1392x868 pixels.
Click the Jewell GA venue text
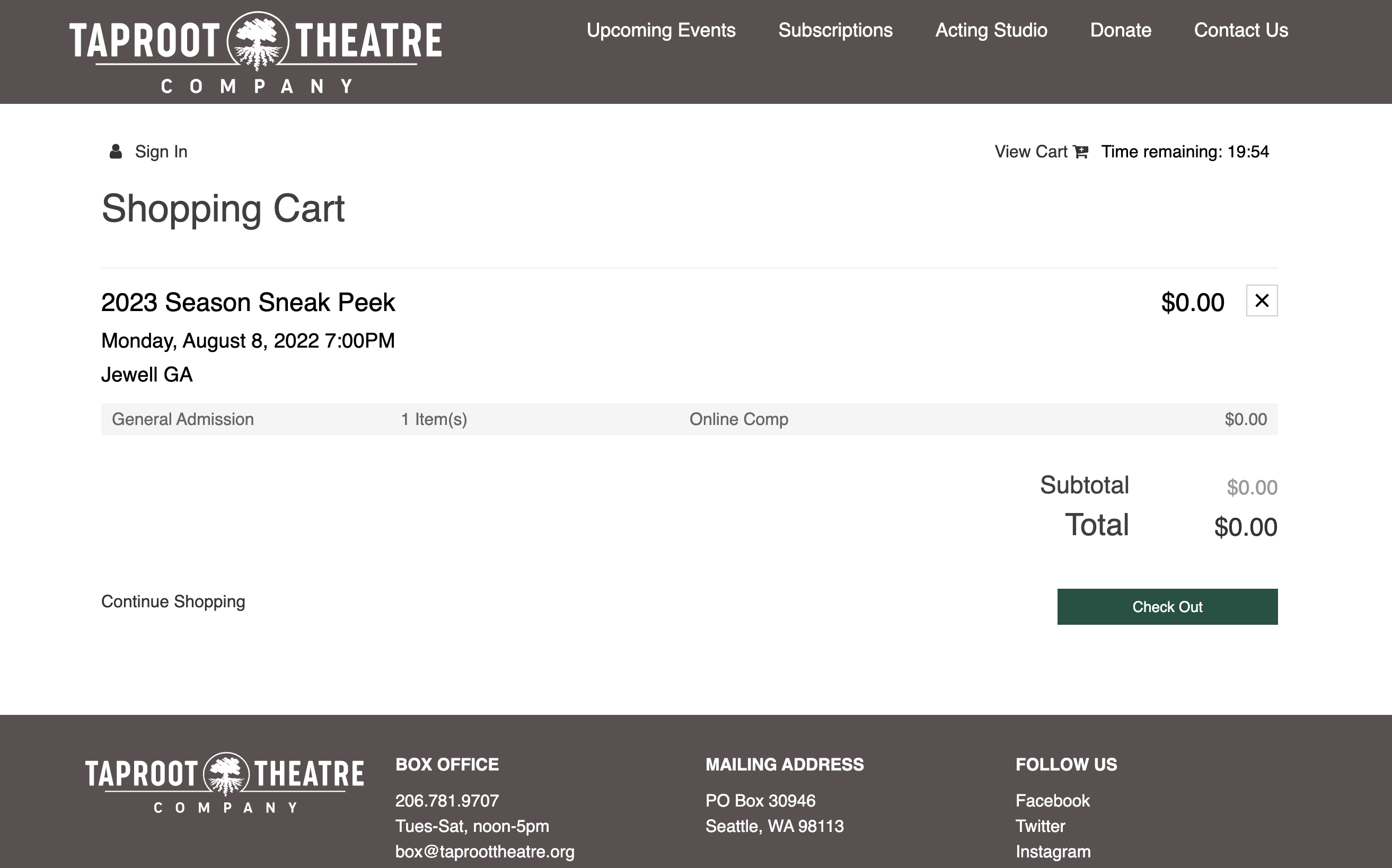[x=146, y=374]
